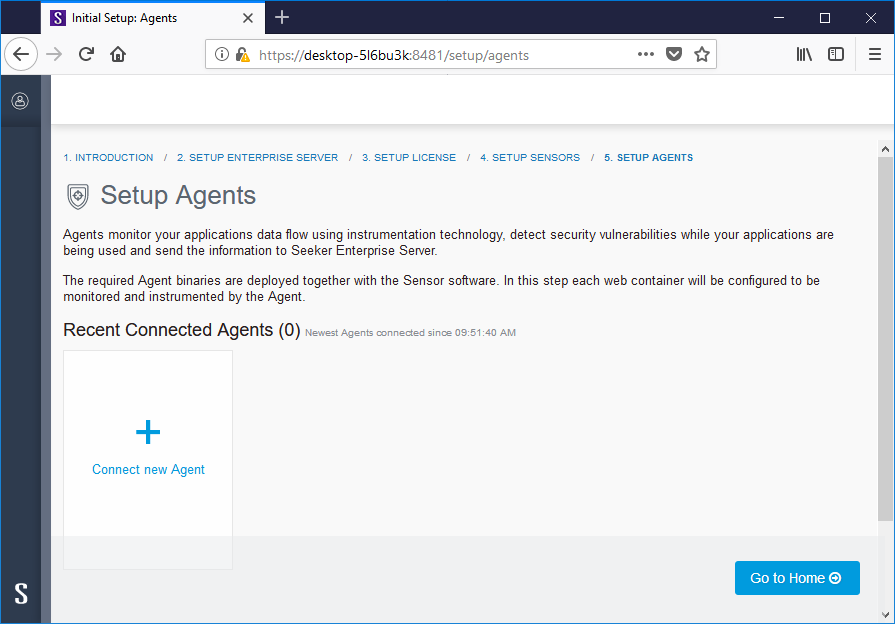Open the Firefox hamburger menu
Screen dimensions: 895x624
872,54
